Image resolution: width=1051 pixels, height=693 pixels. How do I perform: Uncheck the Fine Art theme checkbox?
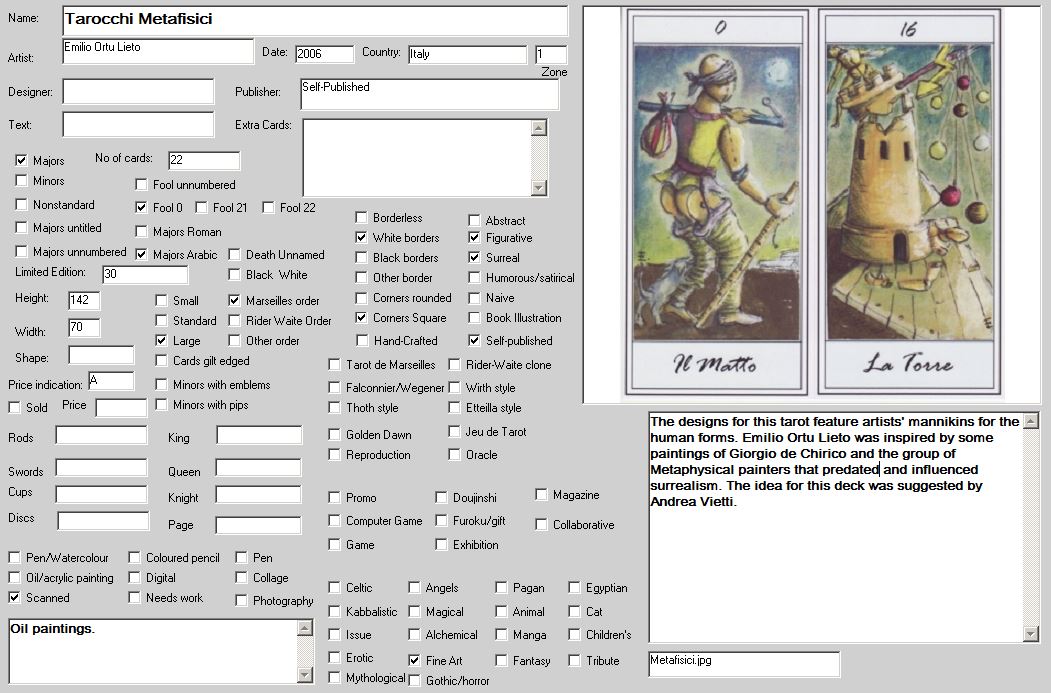(x=415, y=661)
